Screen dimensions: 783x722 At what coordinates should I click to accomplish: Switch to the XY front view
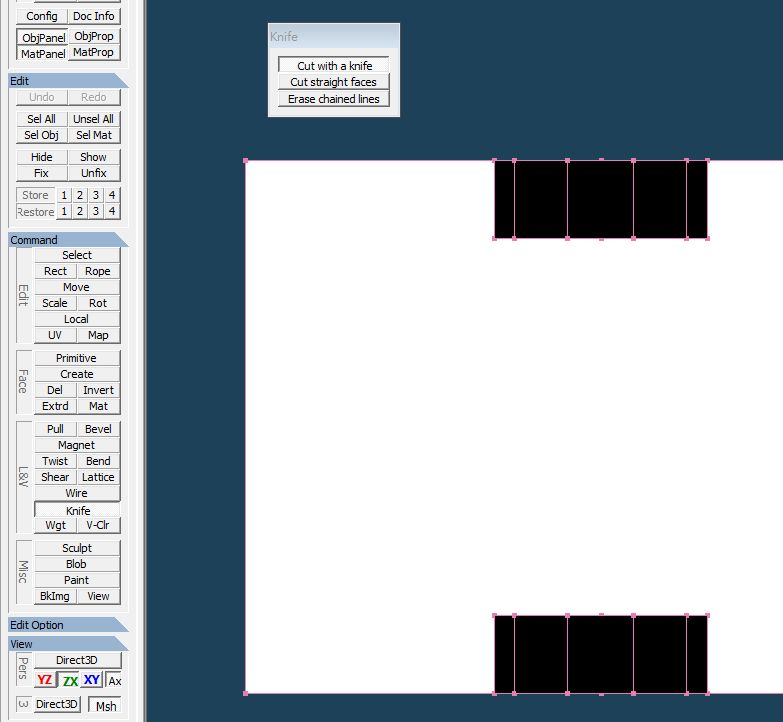(x=92, y=680)
